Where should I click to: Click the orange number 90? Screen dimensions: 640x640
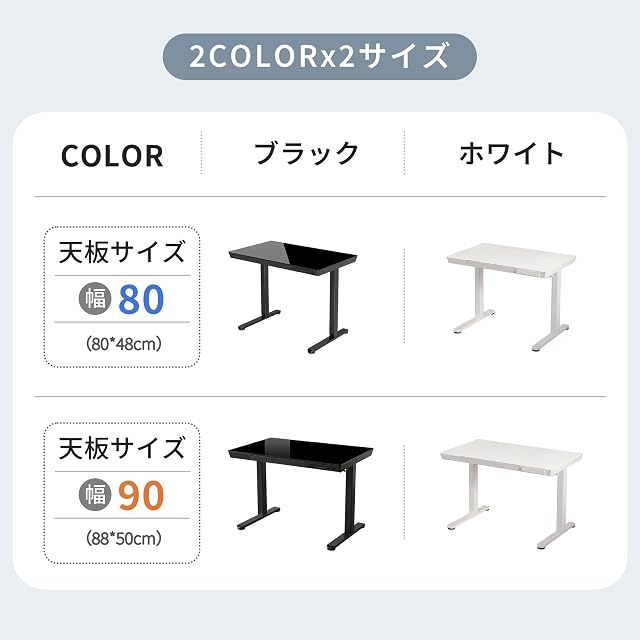point(141,496)
